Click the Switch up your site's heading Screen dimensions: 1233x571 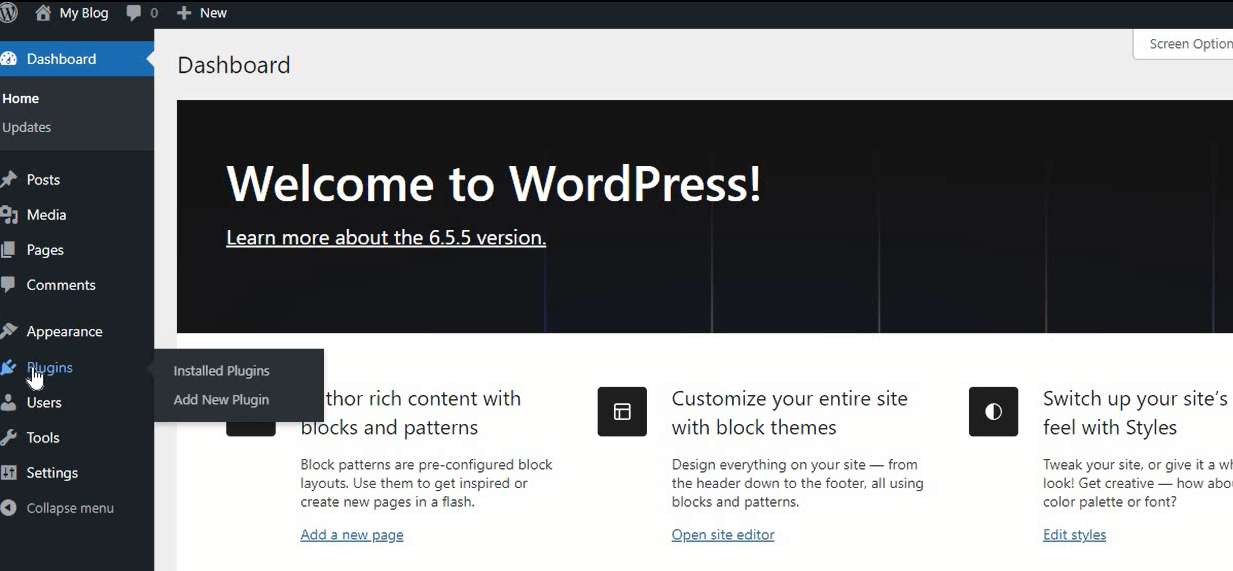pyautogui.click(x=1136, y=413)
